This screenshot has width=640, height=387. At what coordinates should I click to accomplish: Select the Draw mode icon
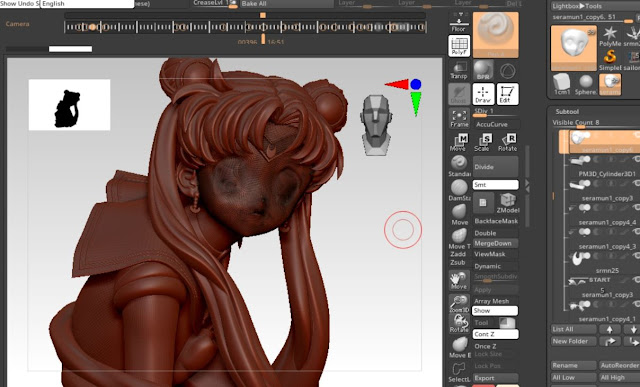click(x=483, y=94)
